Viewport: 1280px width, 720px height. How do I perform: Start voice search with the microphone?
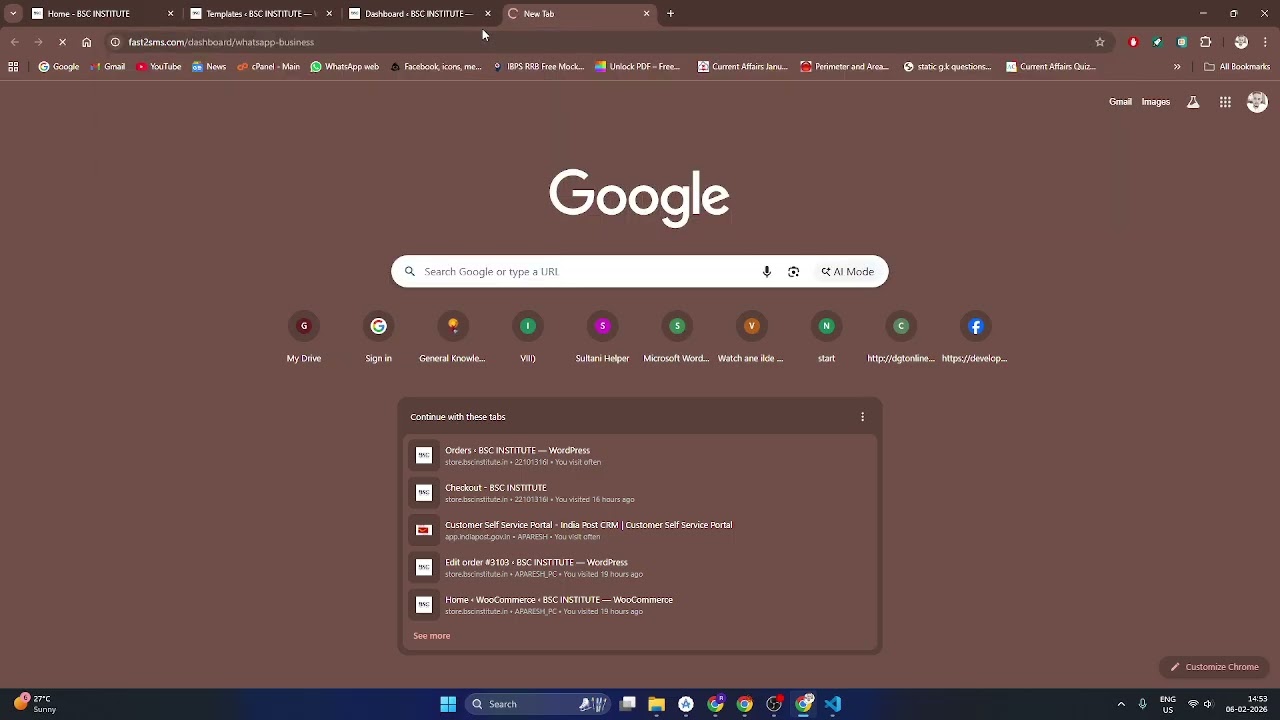click(767, 272)
